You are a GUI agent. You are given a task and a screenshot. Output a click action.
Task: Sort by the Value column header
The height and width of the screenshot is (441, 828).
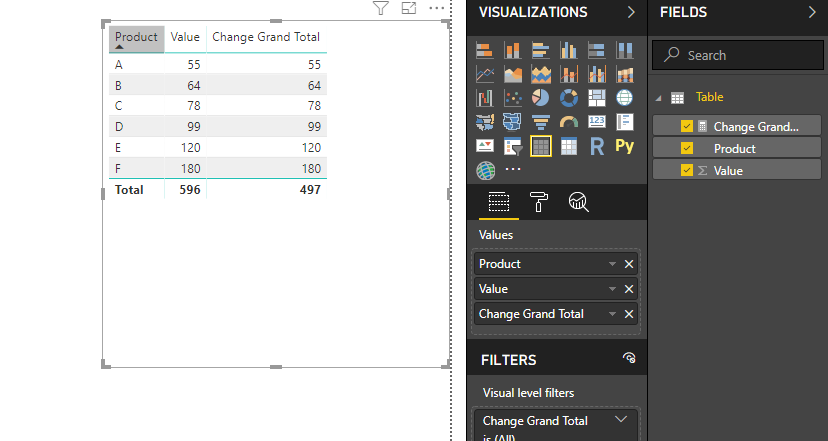coord(185,39)
